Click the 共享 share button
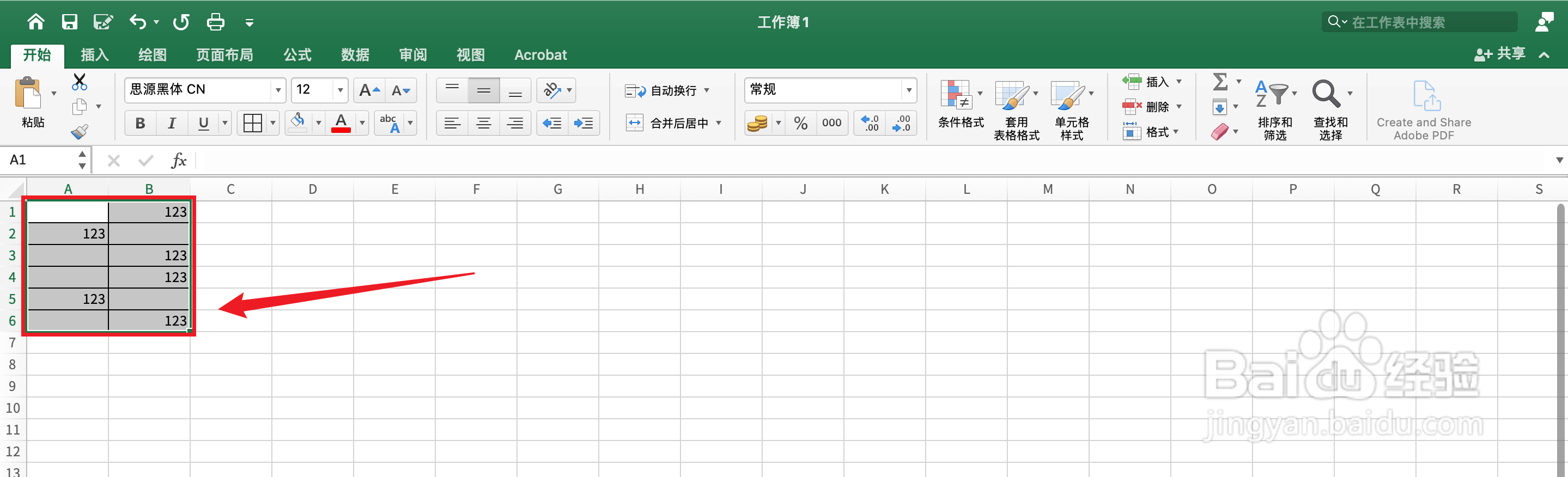This screenshot has height=477, width=1568. click(1499, 55)
